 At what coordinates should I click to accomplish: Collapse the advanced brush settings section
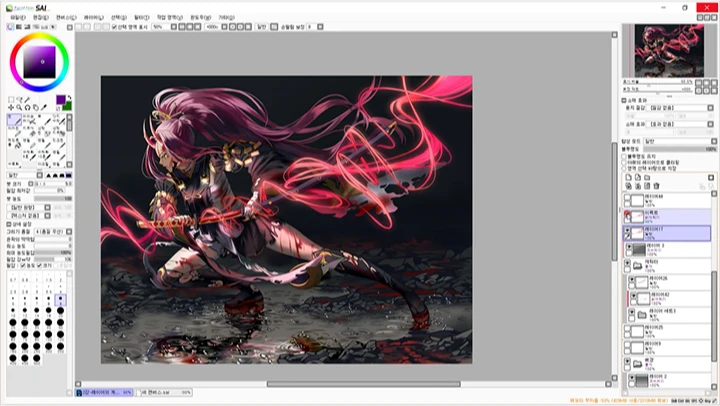tap(9, 224)
